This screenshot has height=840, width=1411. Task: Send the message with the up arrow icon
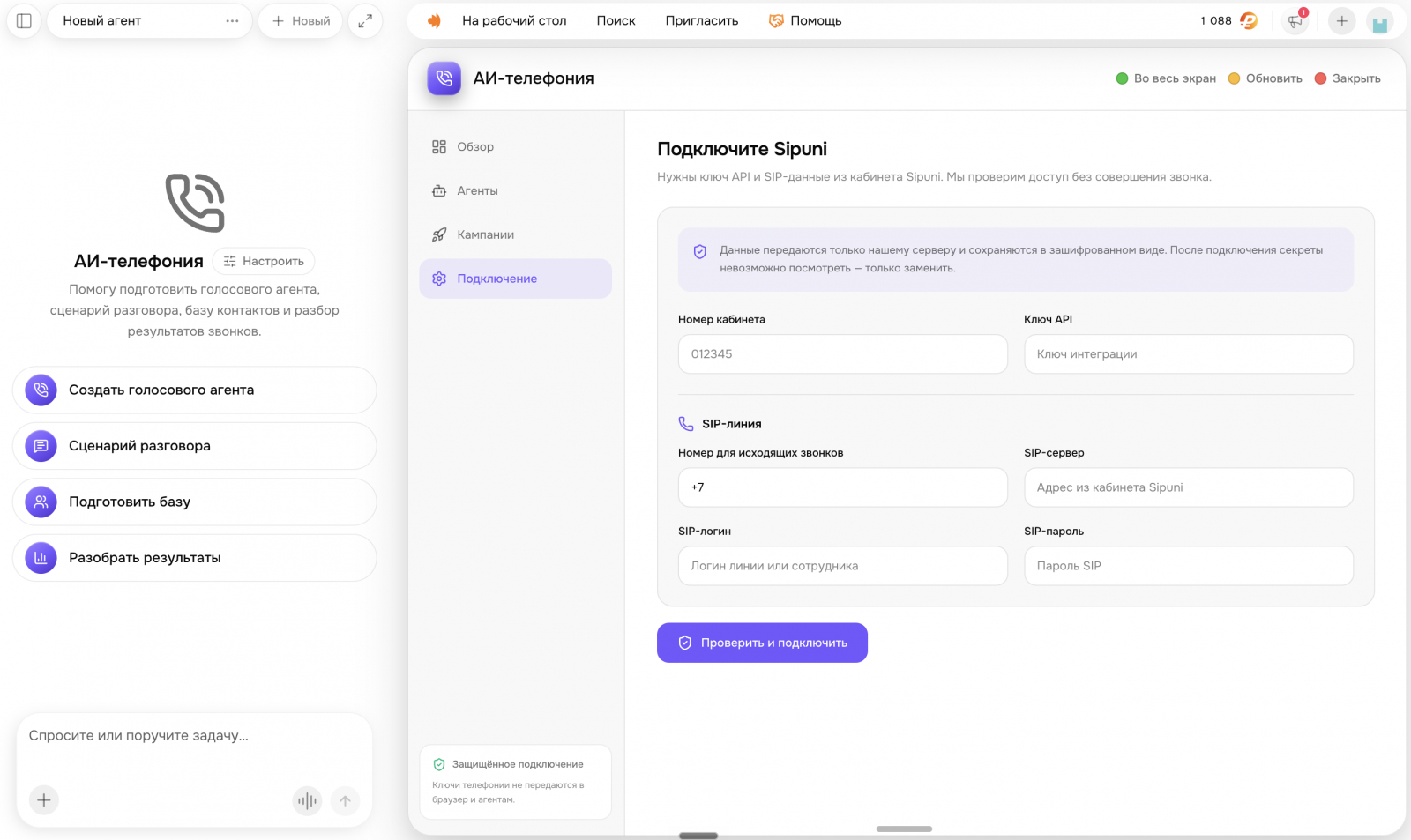[x=346, y=800]
